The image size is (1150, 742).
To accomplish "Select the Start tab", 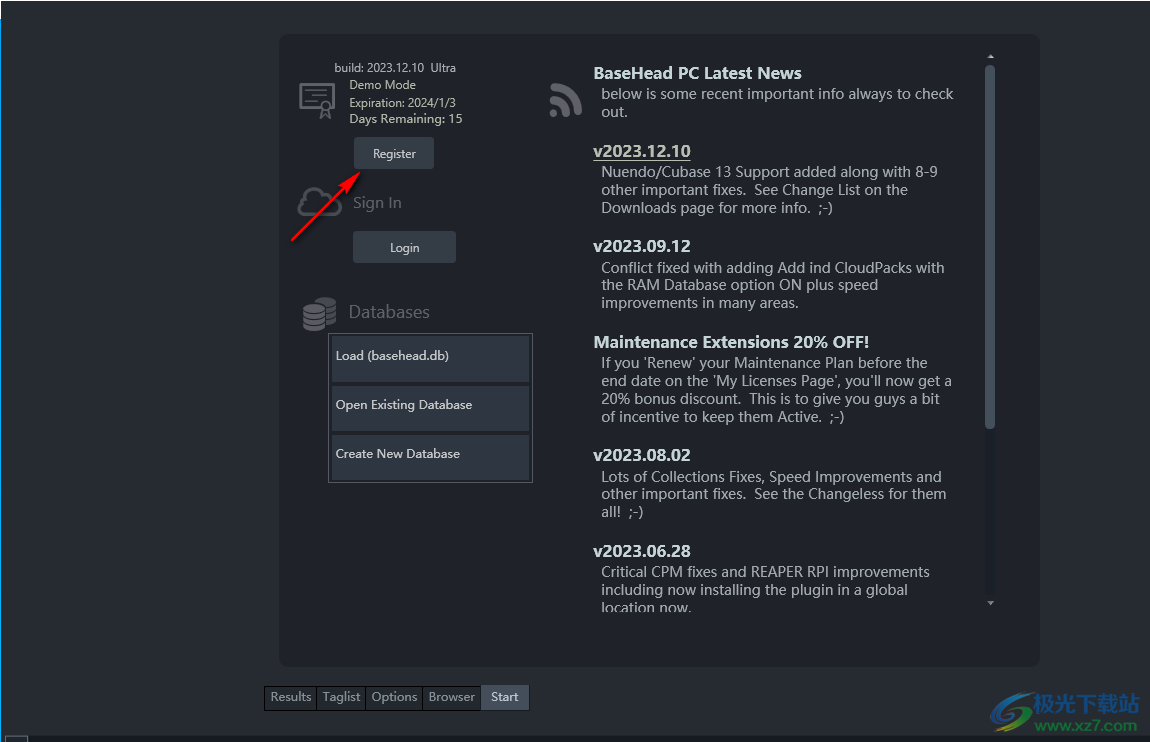I will (505, 698).
